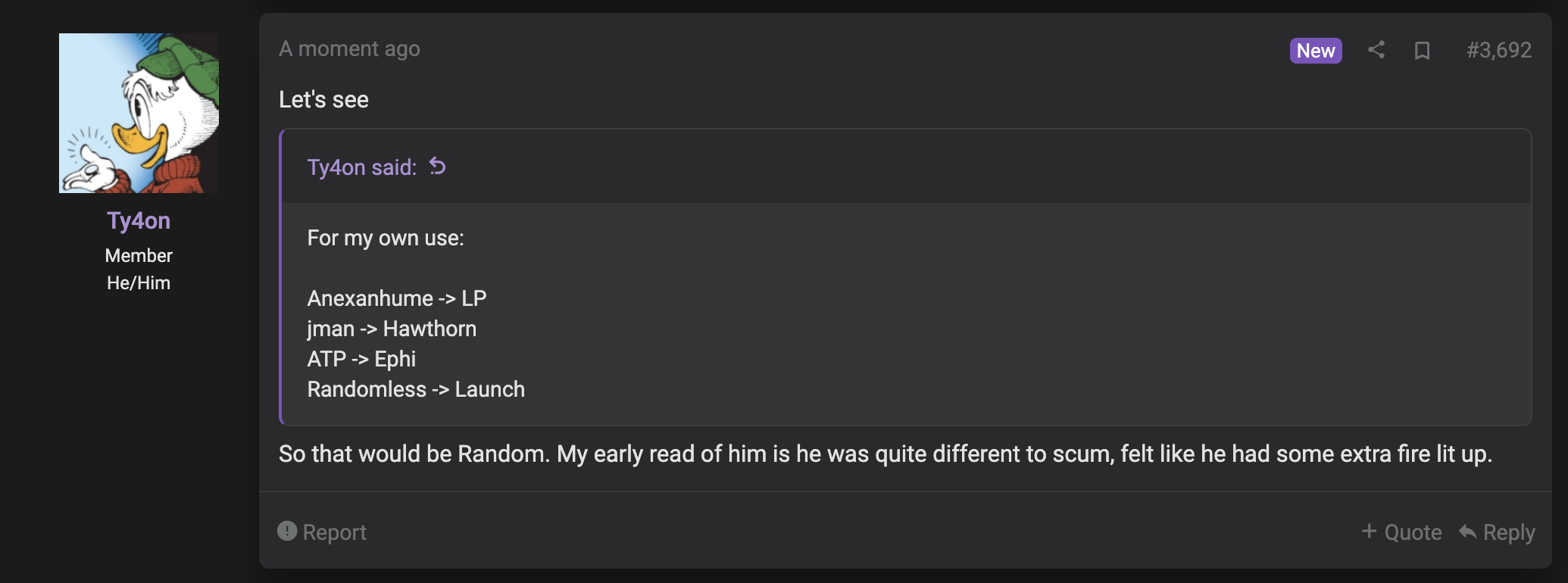Viewport: 1568px width, 583px height.
Task: Click the curved arrow icon beside Reply
Action: (x=1467, y=532)
